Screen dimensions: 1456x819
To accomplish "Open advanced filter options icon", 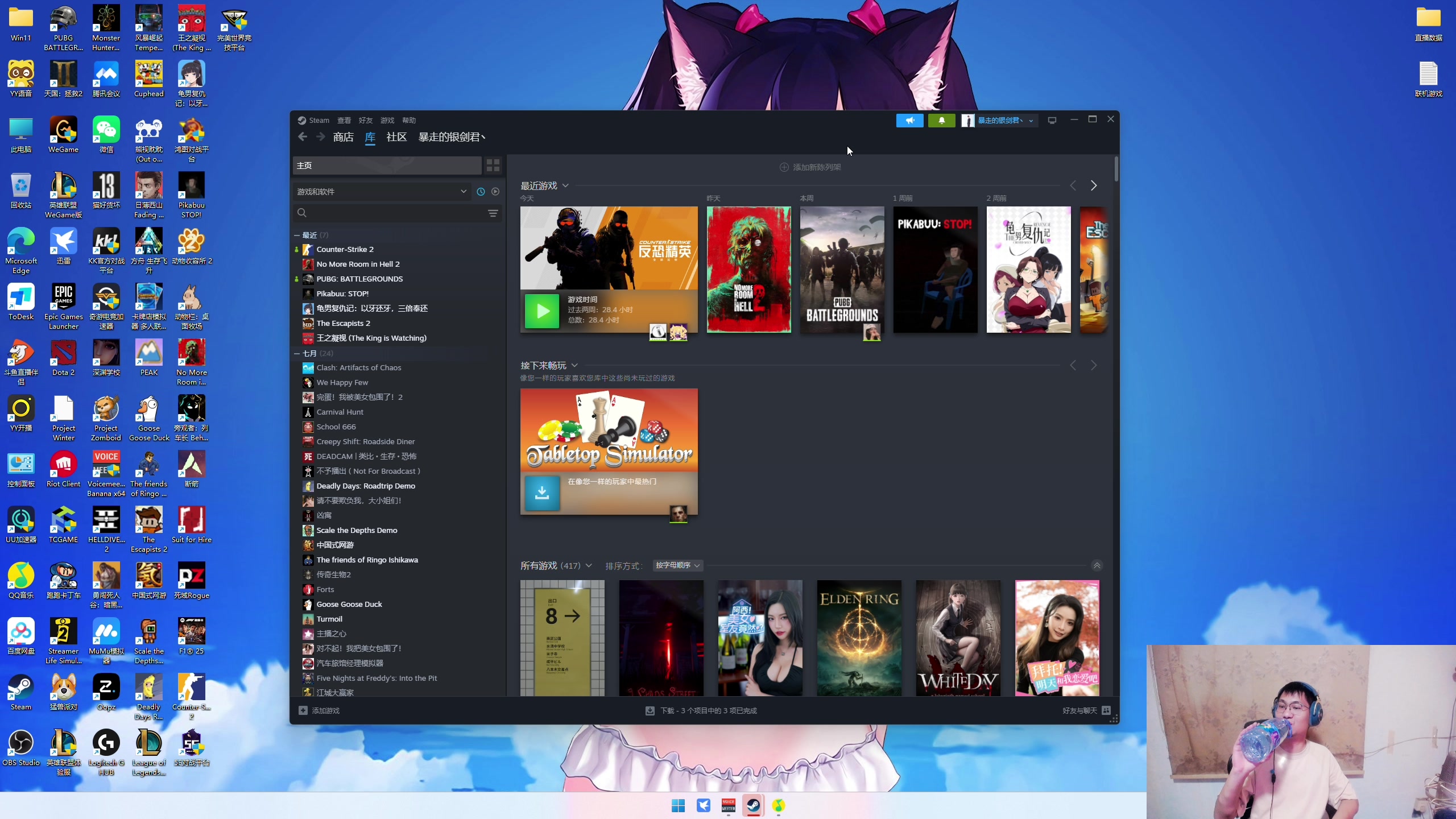I will (x=493, y=213).
